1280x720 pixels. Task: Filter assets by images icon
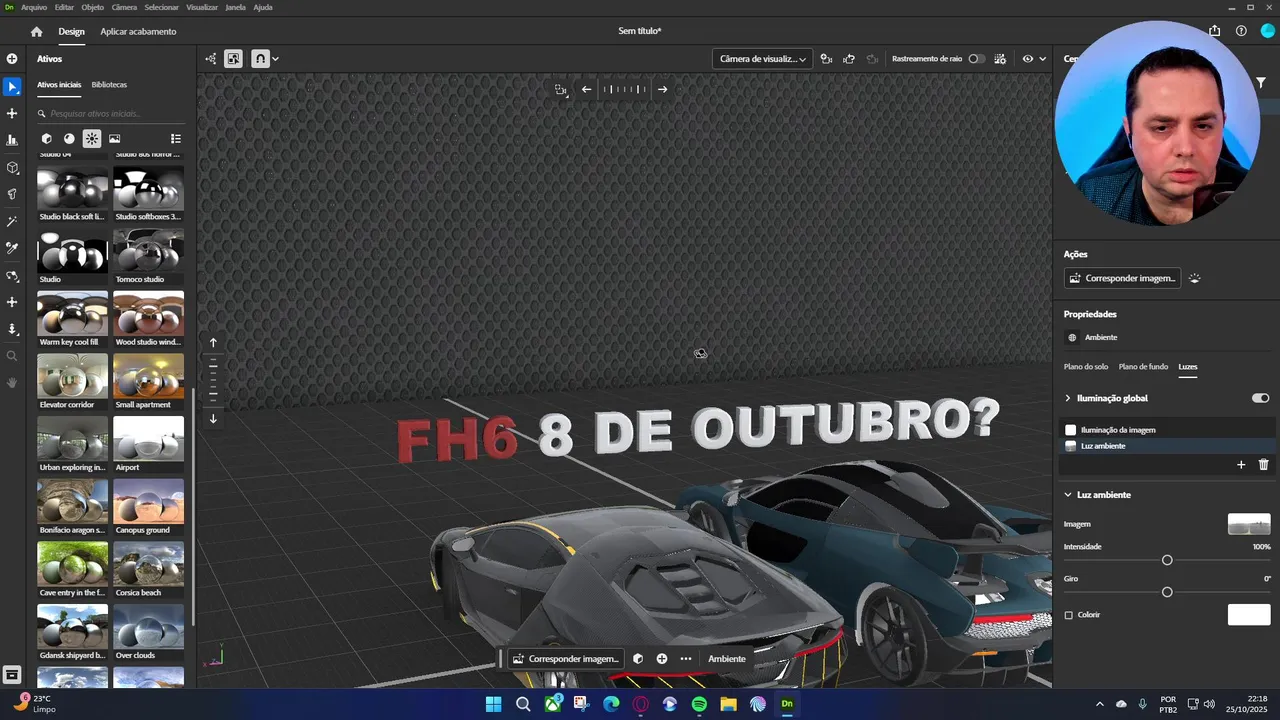(115, 139)
